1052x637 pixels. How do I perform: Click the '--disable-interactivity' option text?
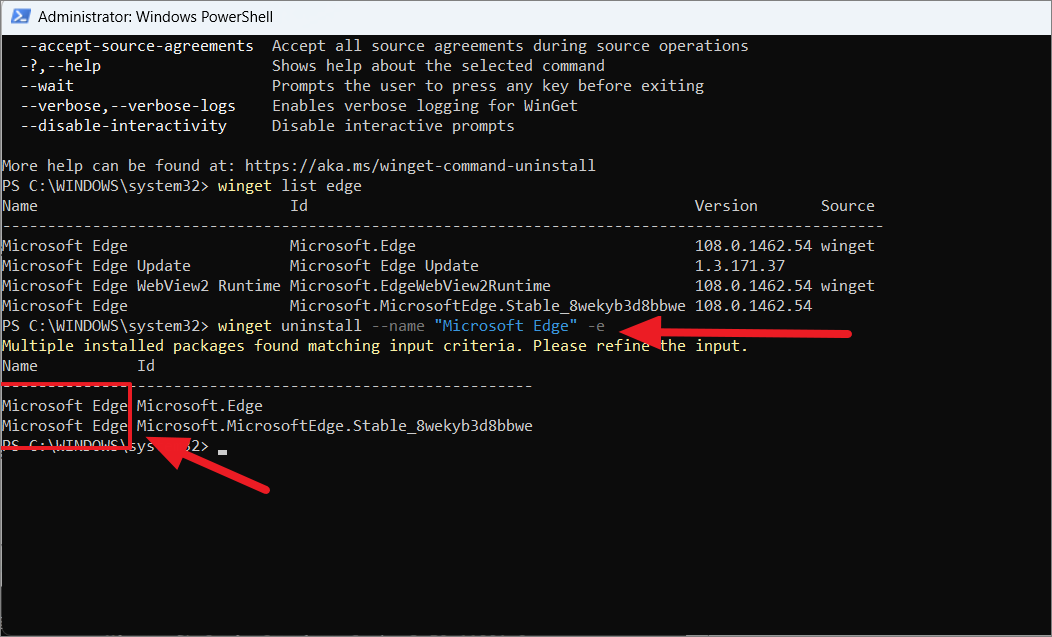coord(123,126)
